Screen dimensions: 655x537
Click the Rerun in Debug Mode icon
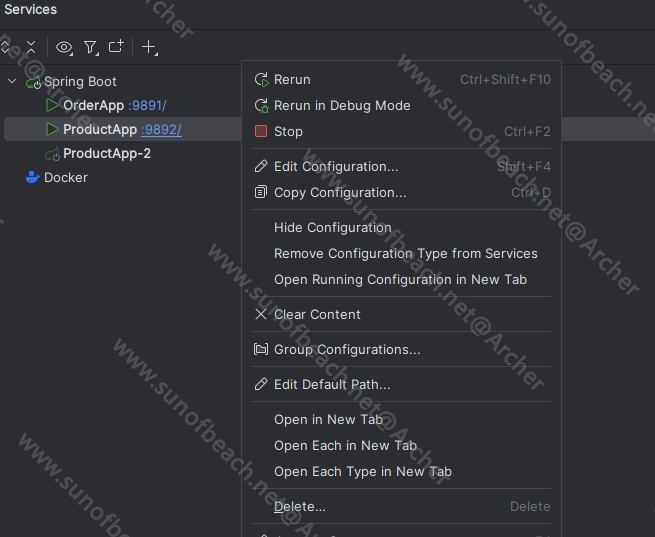click(261, 106)
